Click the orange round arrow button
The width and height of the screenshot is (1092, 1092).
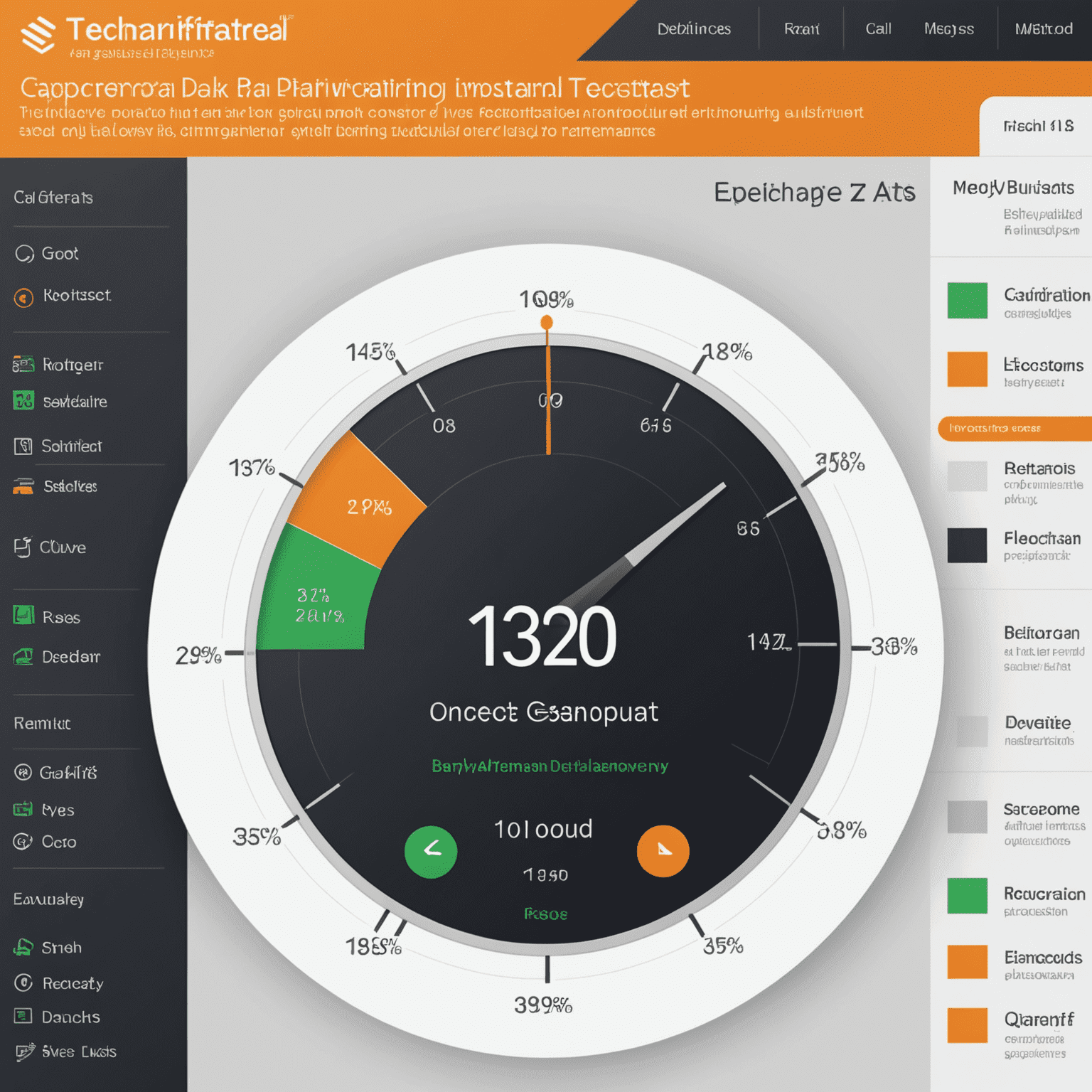click(x=663, y=851)
